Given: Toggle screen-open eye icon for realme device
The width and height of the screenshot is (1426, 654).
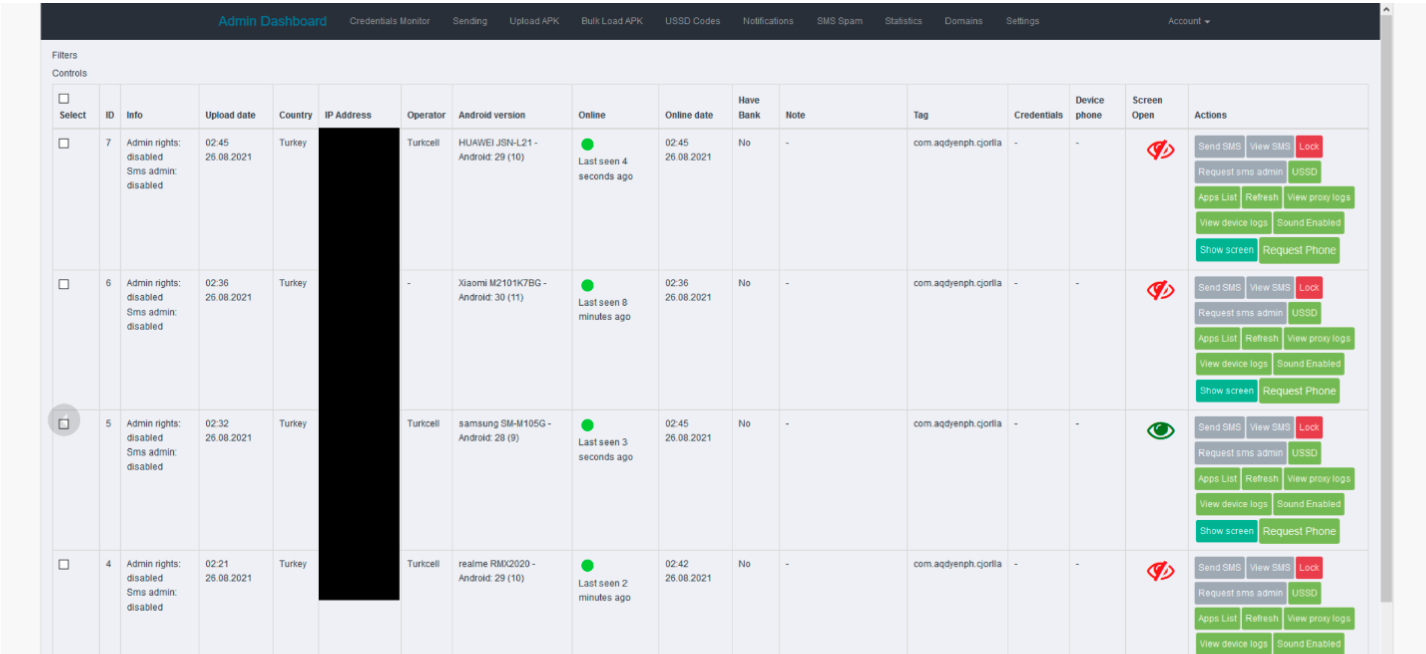Looking at the screenshot, I should click(1159, 571).
